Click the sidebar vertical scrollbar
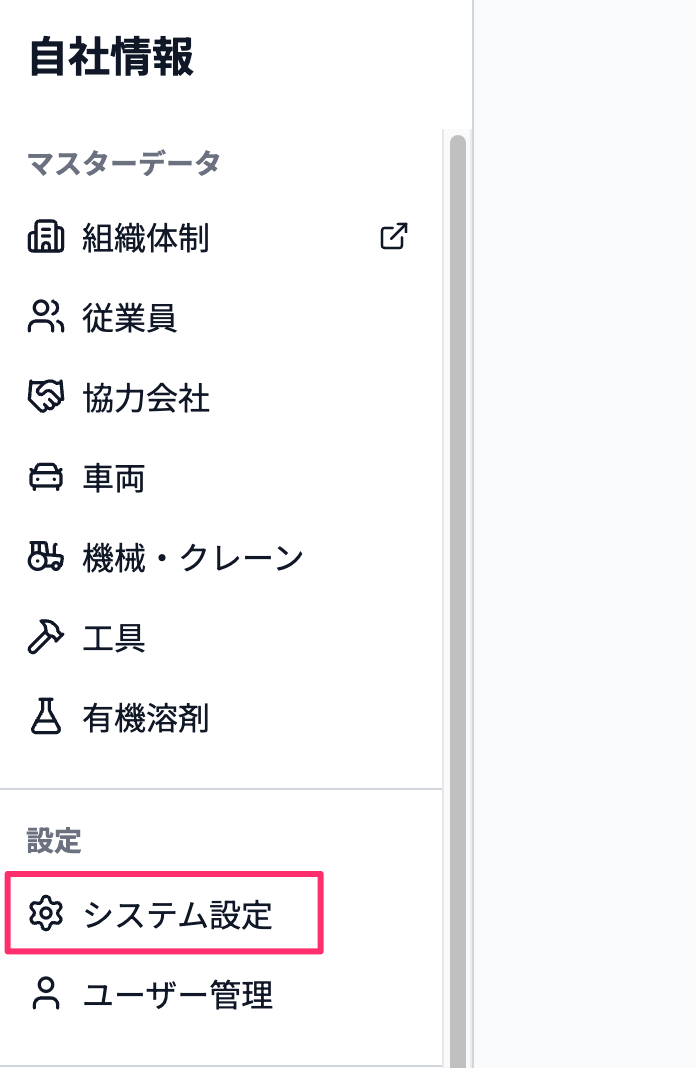696x1068 pixels. click(458, 601)
